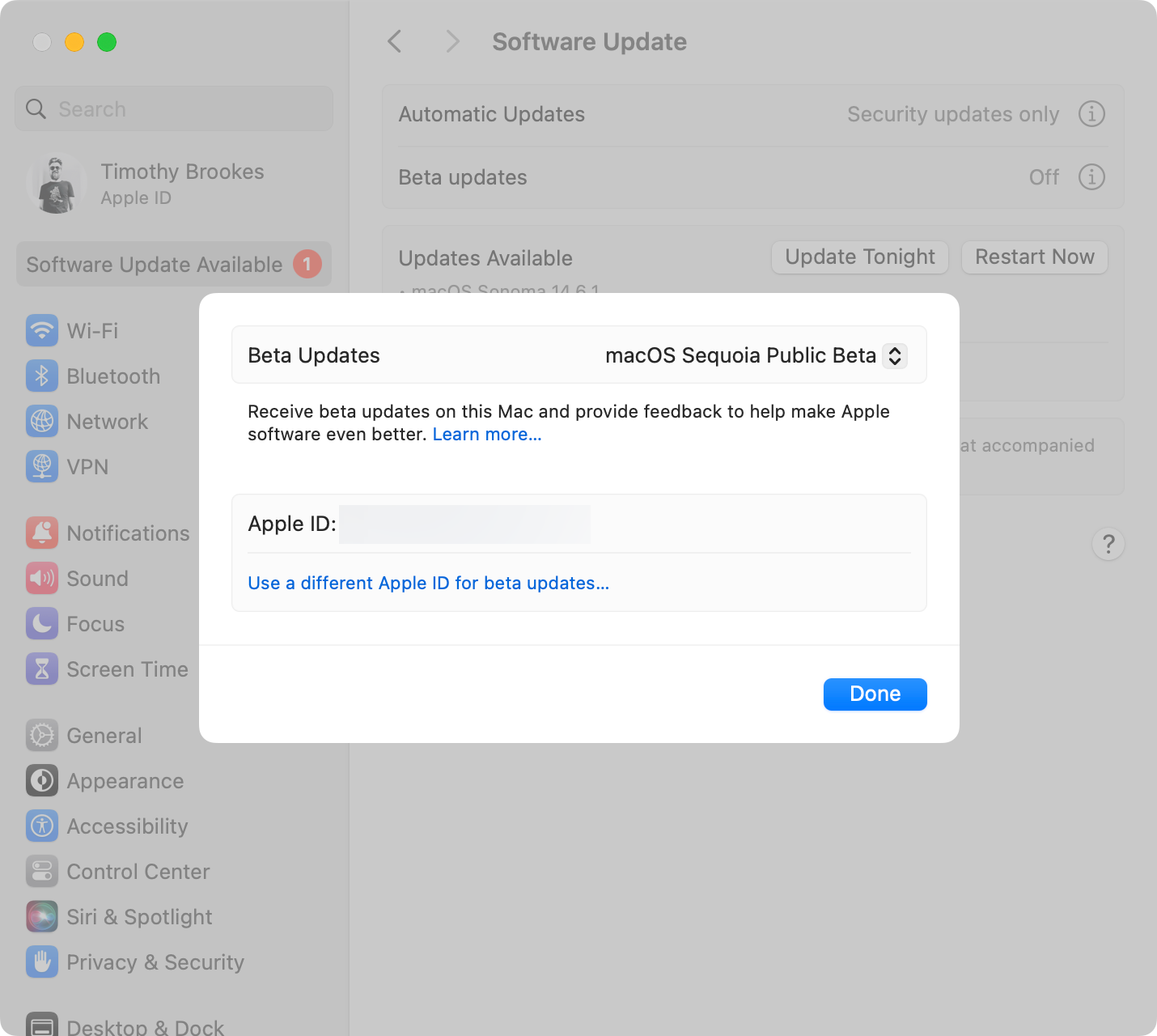Click the 'Notifications' sidebar label
Viewport: 1157px width, 1036px height.
(128, 533)
